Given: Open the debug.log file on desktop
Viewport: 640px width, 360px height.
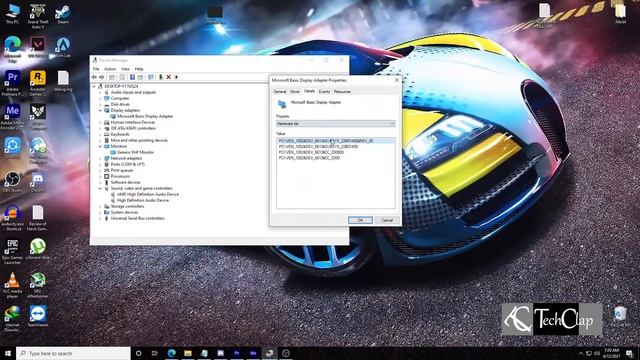Looking at the screenshot, I should click(x=63, y=81).
